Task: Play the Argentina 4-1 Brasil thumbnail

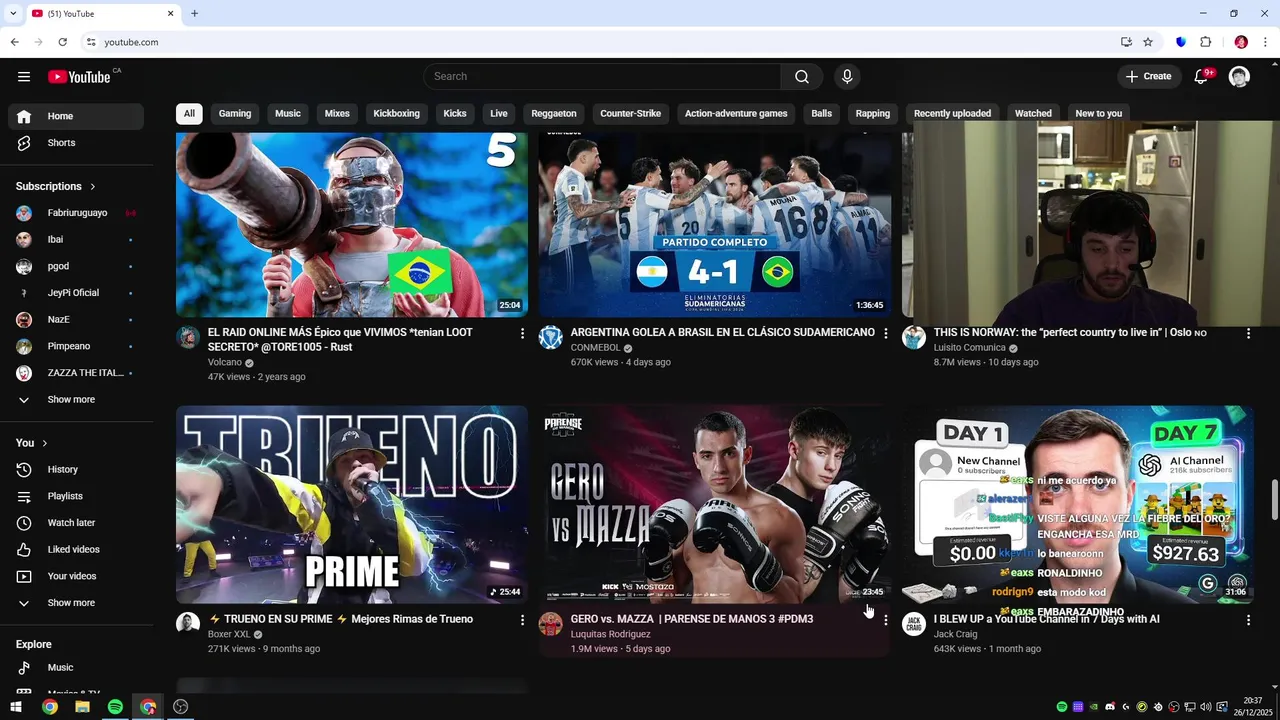Action: 714,225
